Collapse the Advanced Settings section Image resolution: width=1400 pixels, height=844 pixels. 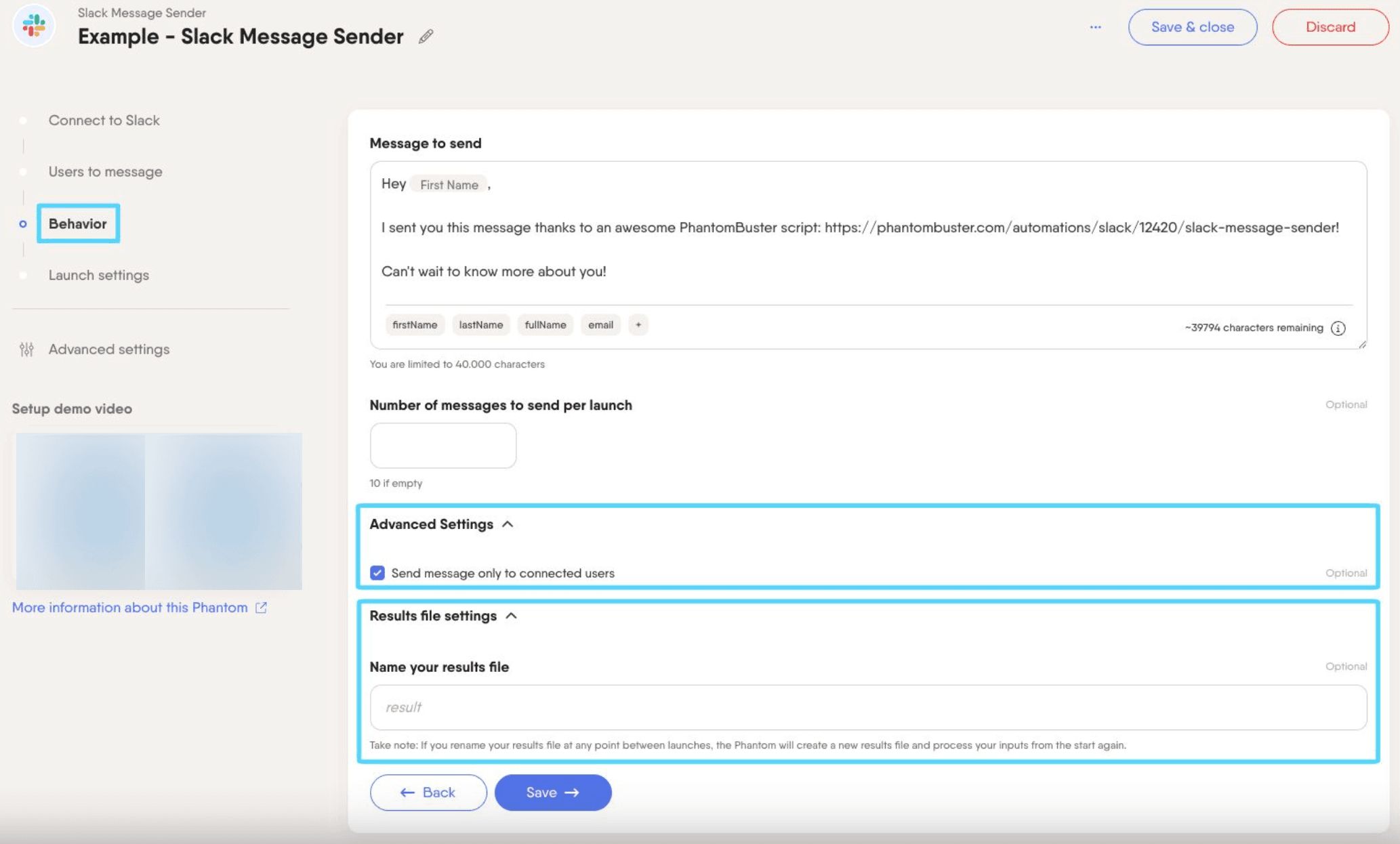[x=508, y=524]
